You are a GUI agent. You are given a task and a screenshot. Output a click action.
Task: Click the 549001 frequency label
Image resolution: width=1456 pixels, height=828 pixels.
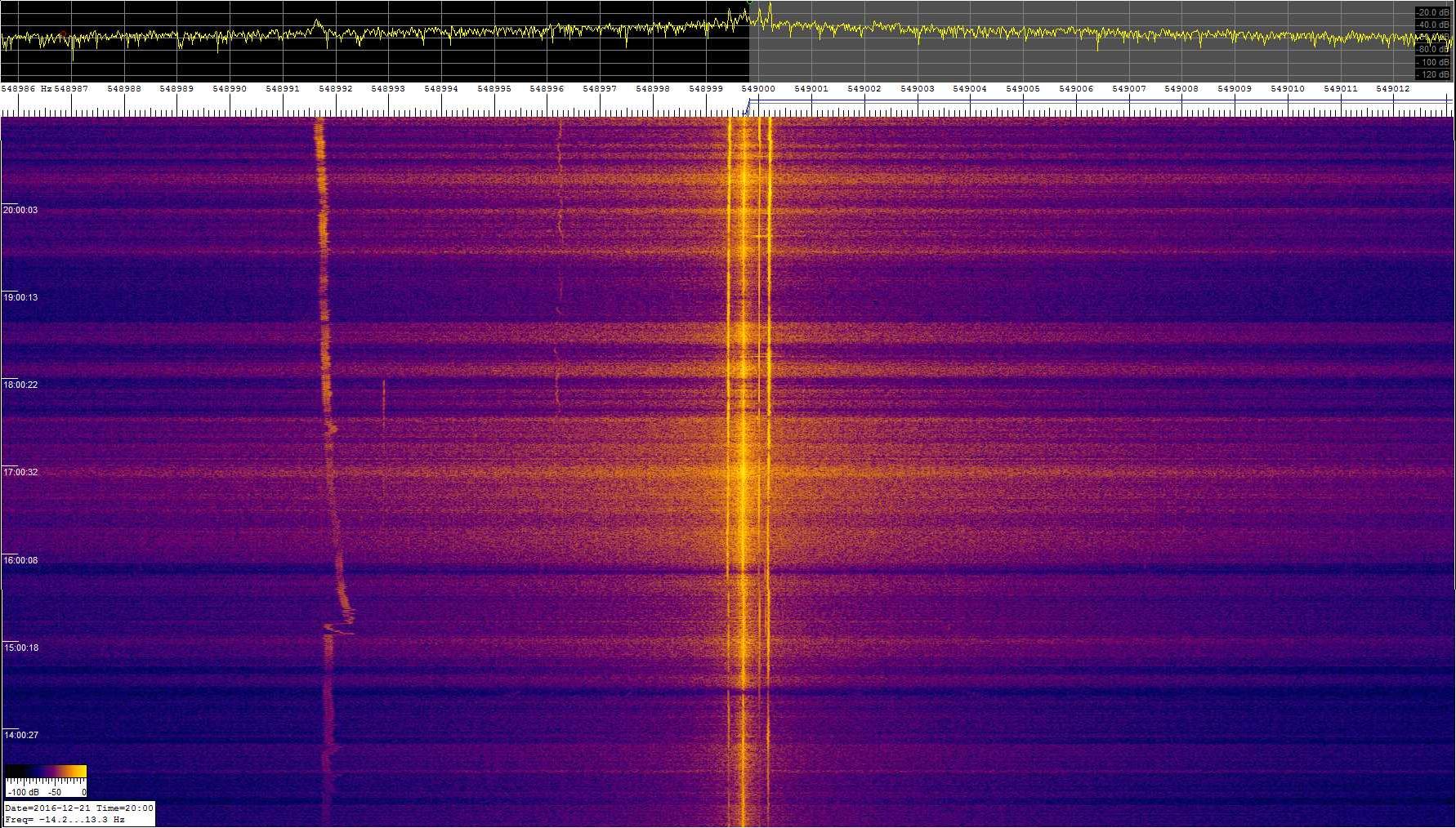(811, 88)
